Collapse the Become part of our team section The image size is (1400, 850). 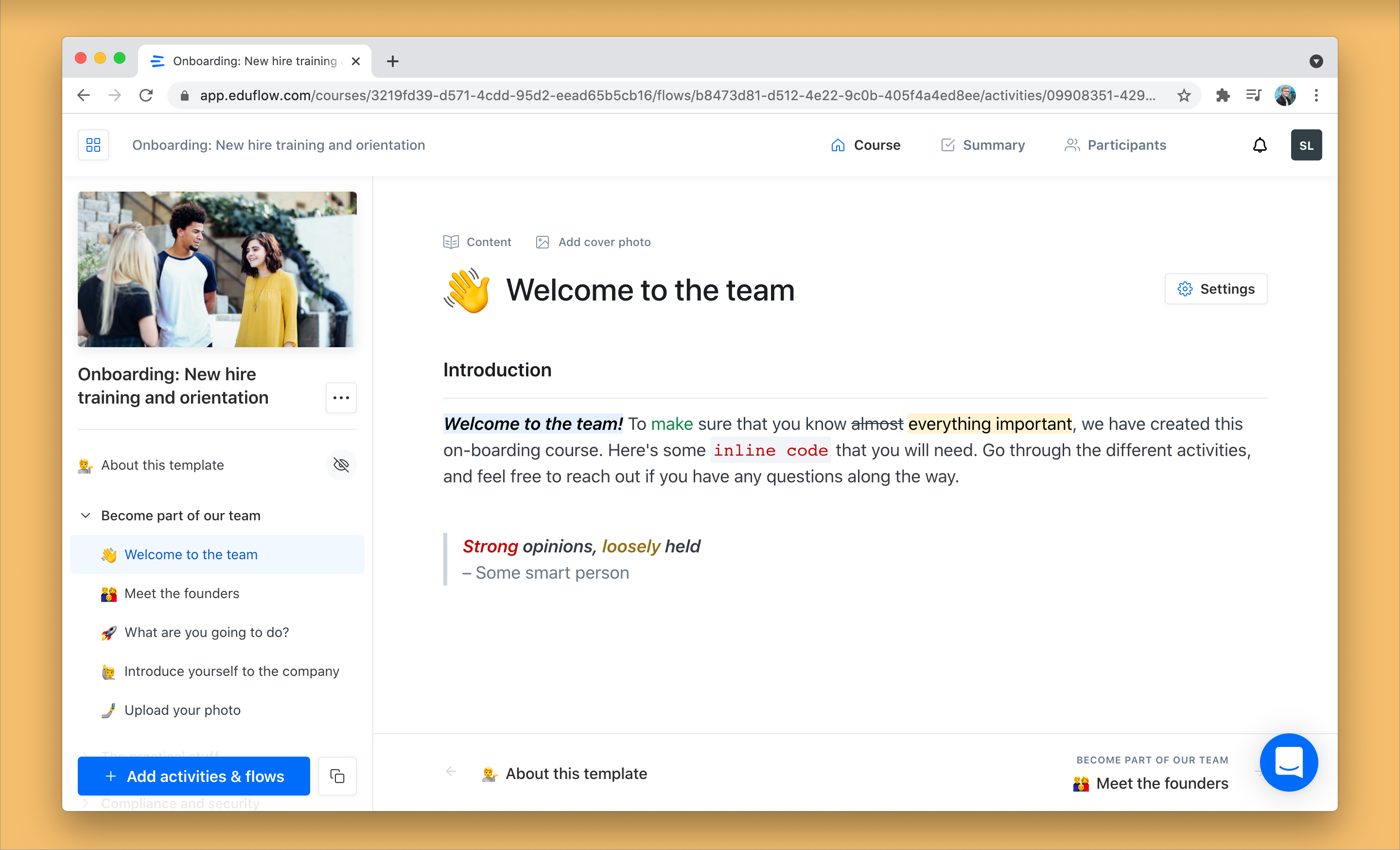(x=86, y=515)
